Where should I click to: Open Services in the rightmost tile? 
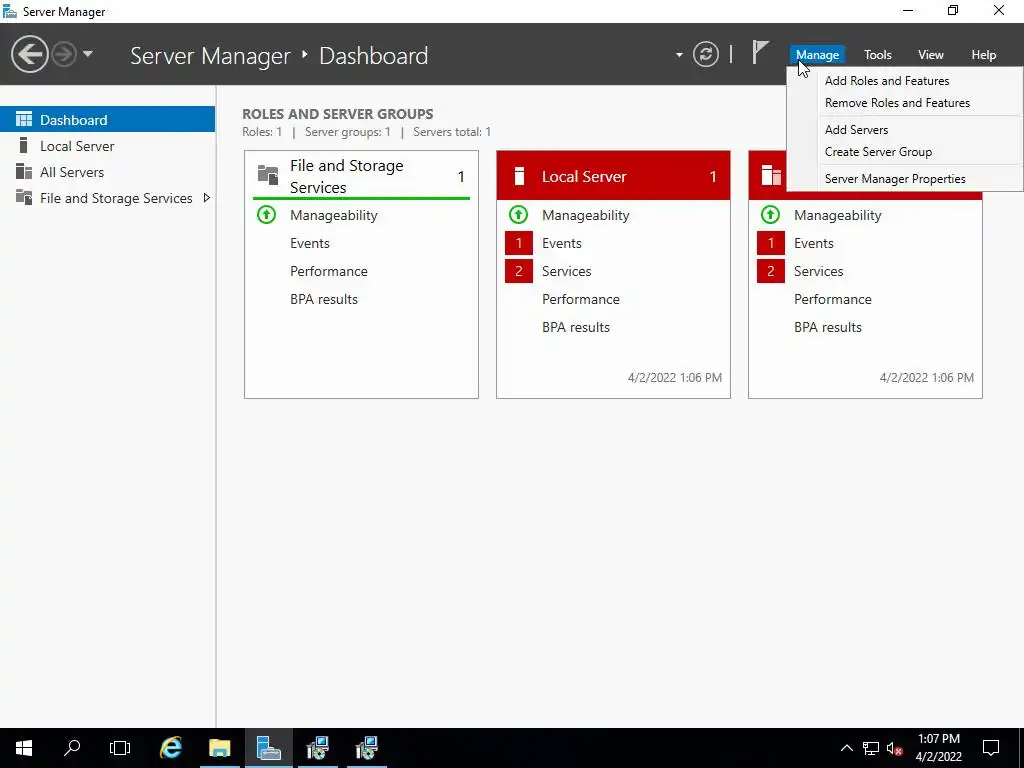point(818,272)
